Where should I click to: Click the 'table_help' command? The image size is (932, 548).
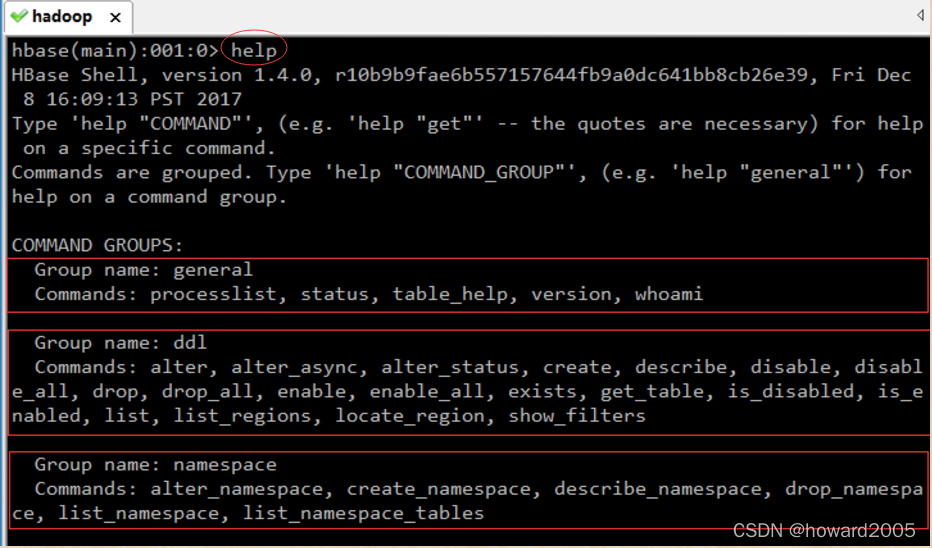450,294
